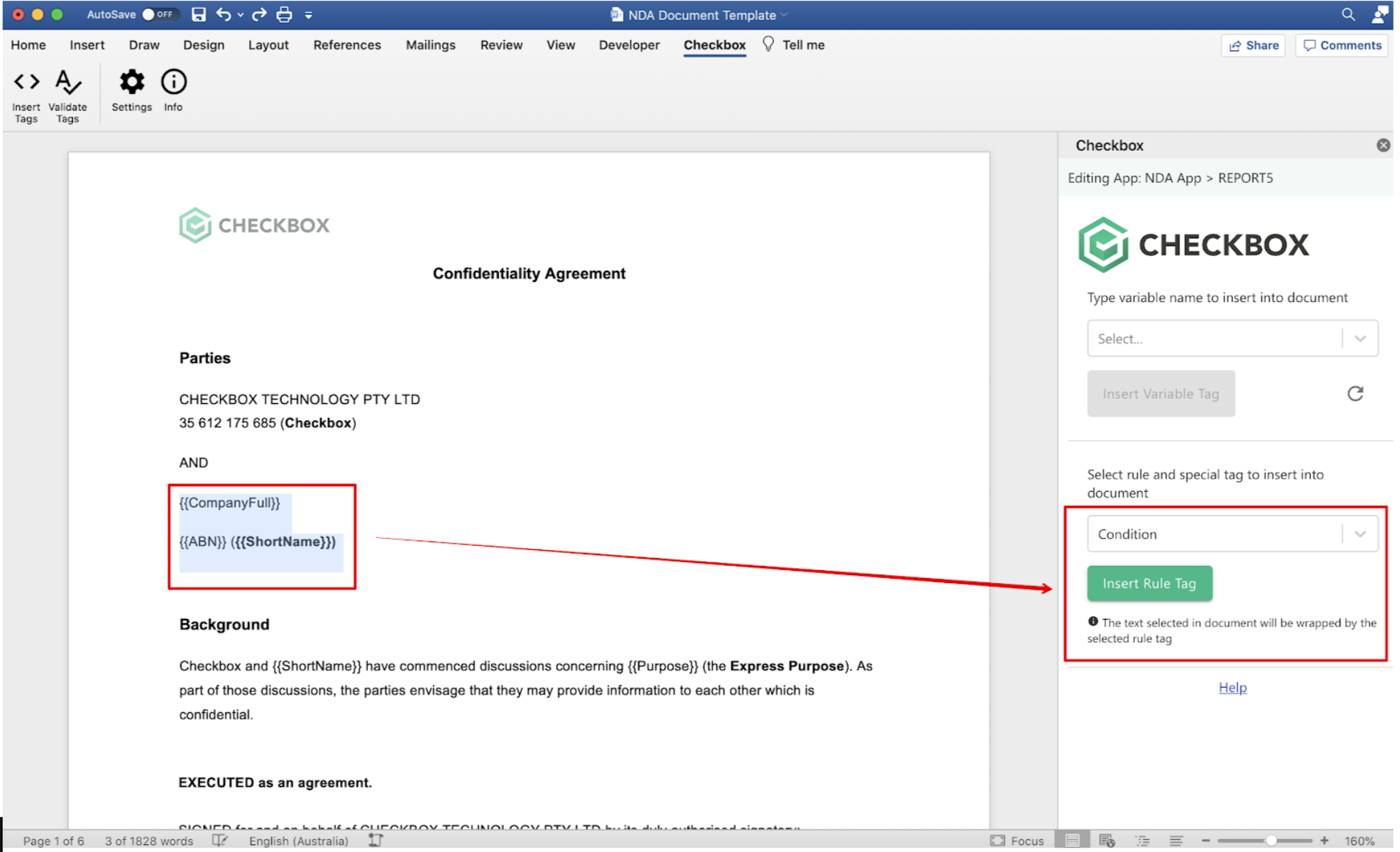
Task: Open the Home ribbon tab
Action: tap(29, 45)
